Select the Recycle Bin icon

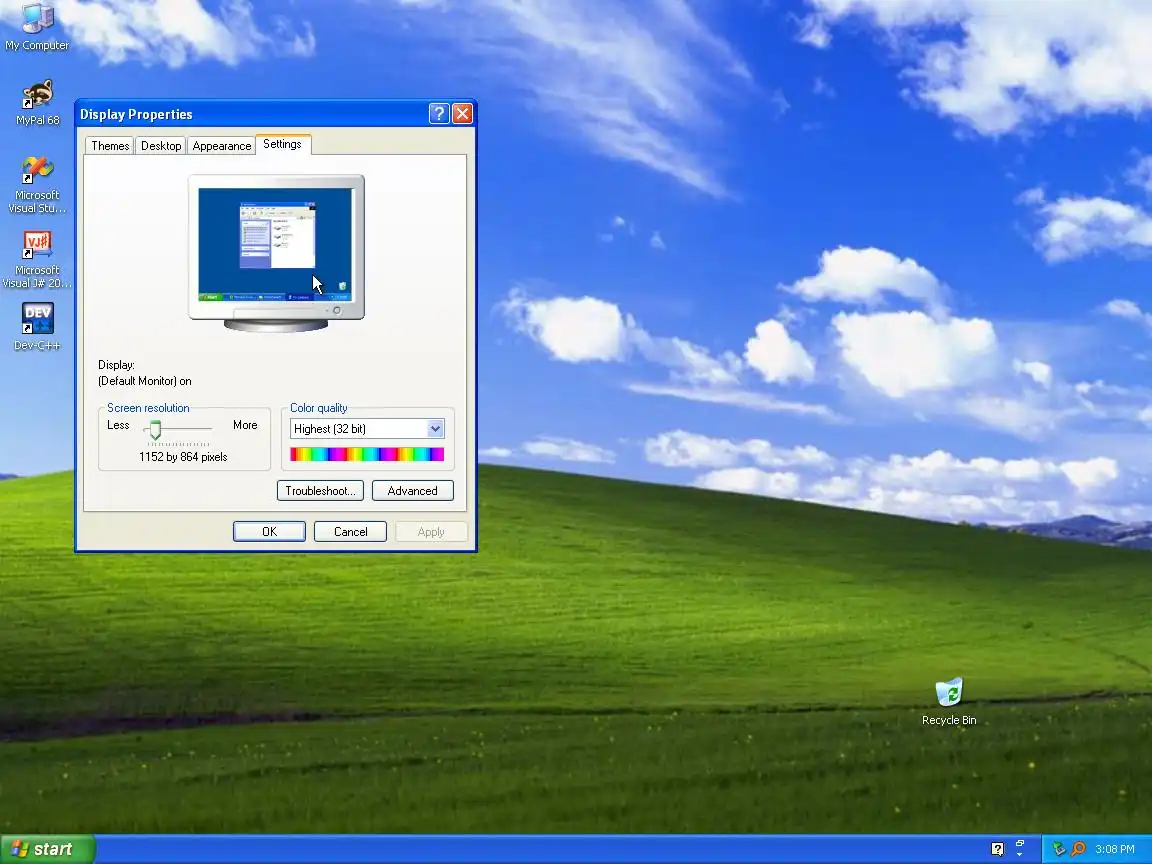pos(949,702)
